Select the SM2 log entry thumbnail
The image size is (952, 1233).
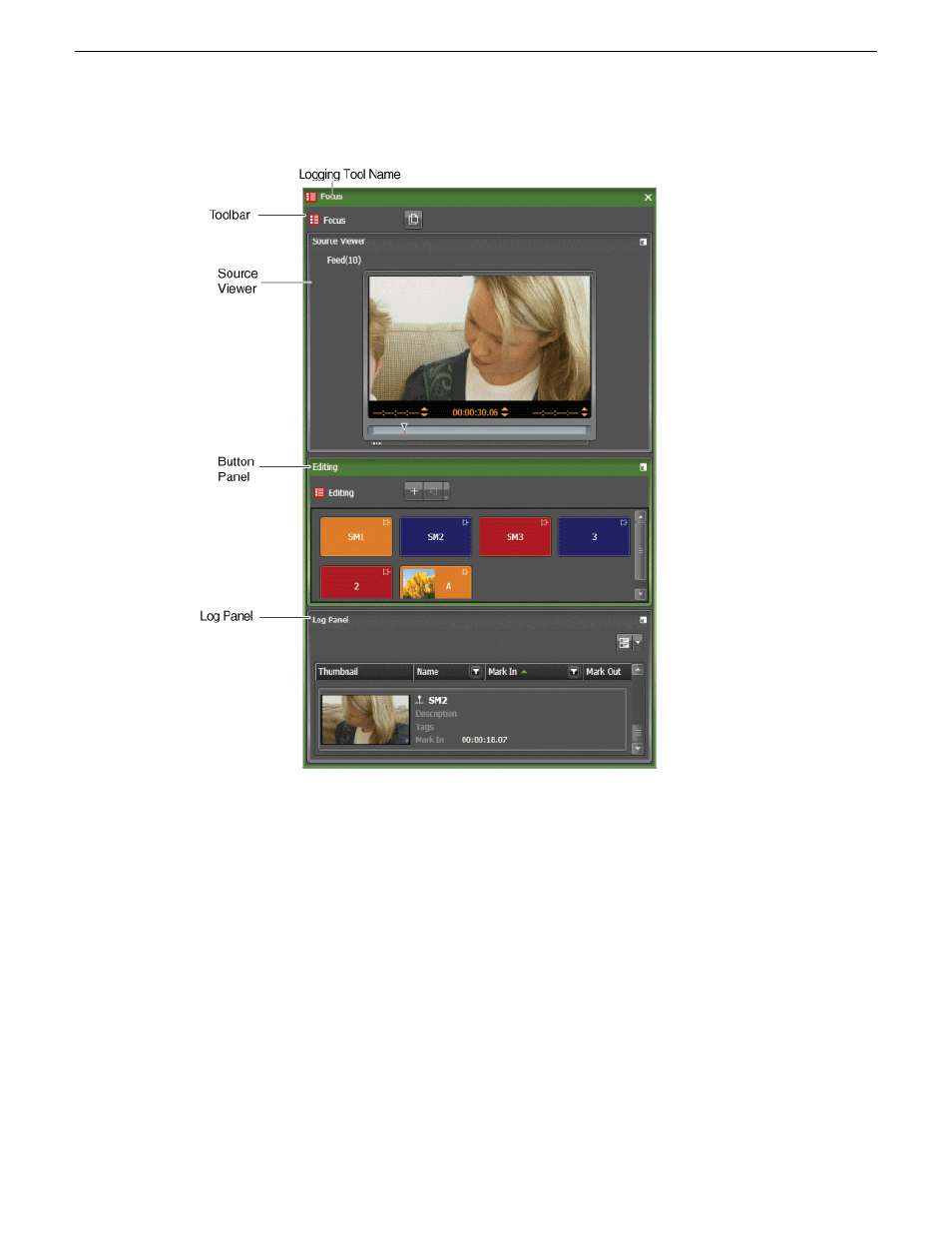(365, 720)
